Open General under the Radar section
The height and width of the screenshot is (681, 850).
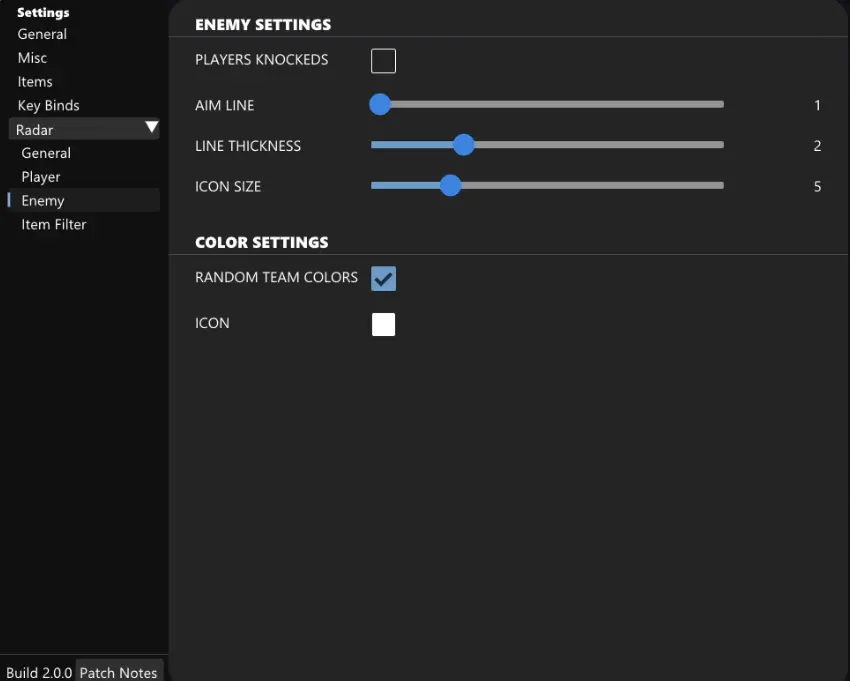point(46,153)
